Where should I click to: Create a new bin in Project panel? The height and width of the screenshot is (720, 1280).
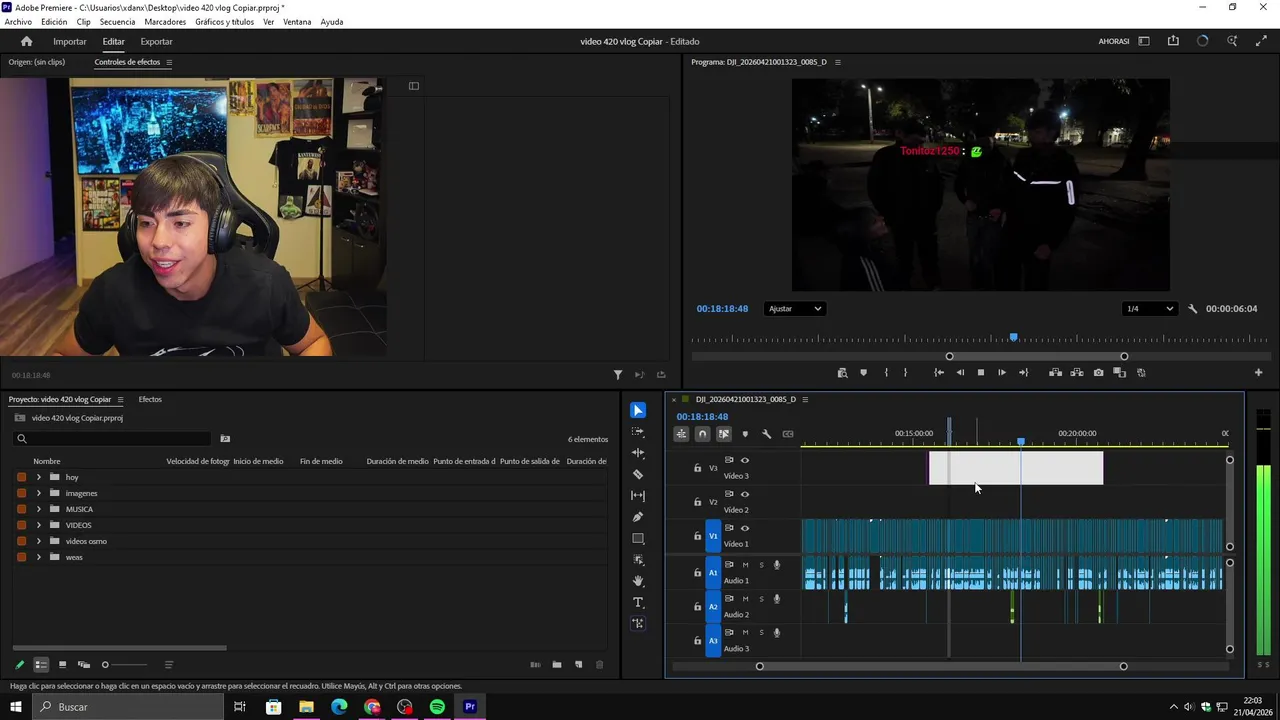click(x=557, y=665)
